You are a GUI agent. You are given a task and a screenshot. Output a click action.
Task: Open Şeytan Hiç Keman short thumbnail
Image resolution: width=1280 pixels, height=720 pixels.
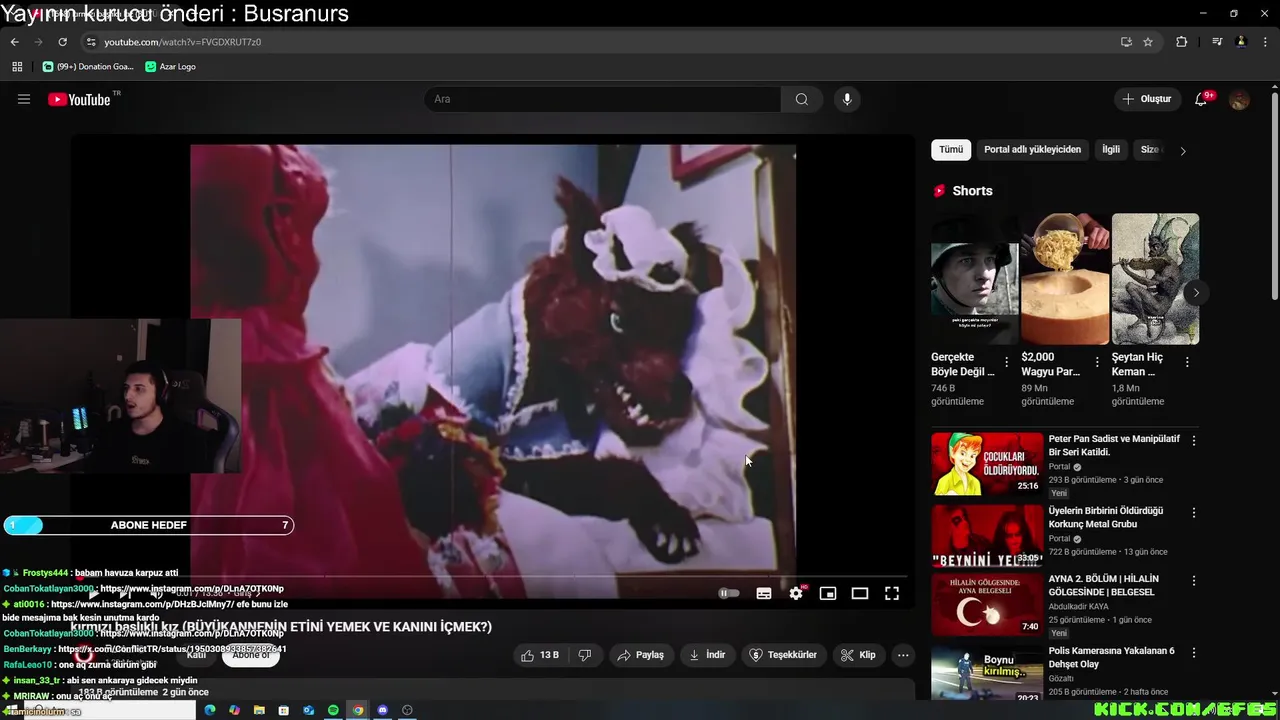(x=1155, y=279)
